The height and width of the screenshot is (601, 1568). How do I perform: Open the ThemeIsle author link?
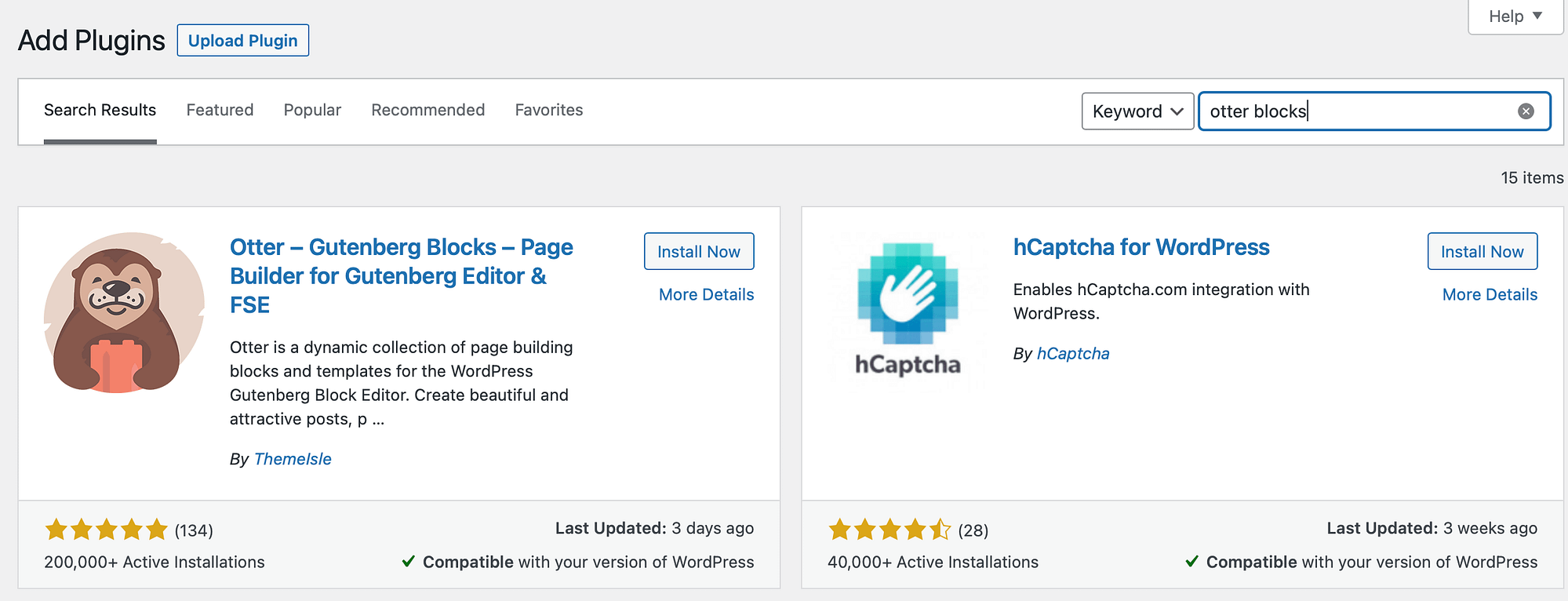click(293, 459)
